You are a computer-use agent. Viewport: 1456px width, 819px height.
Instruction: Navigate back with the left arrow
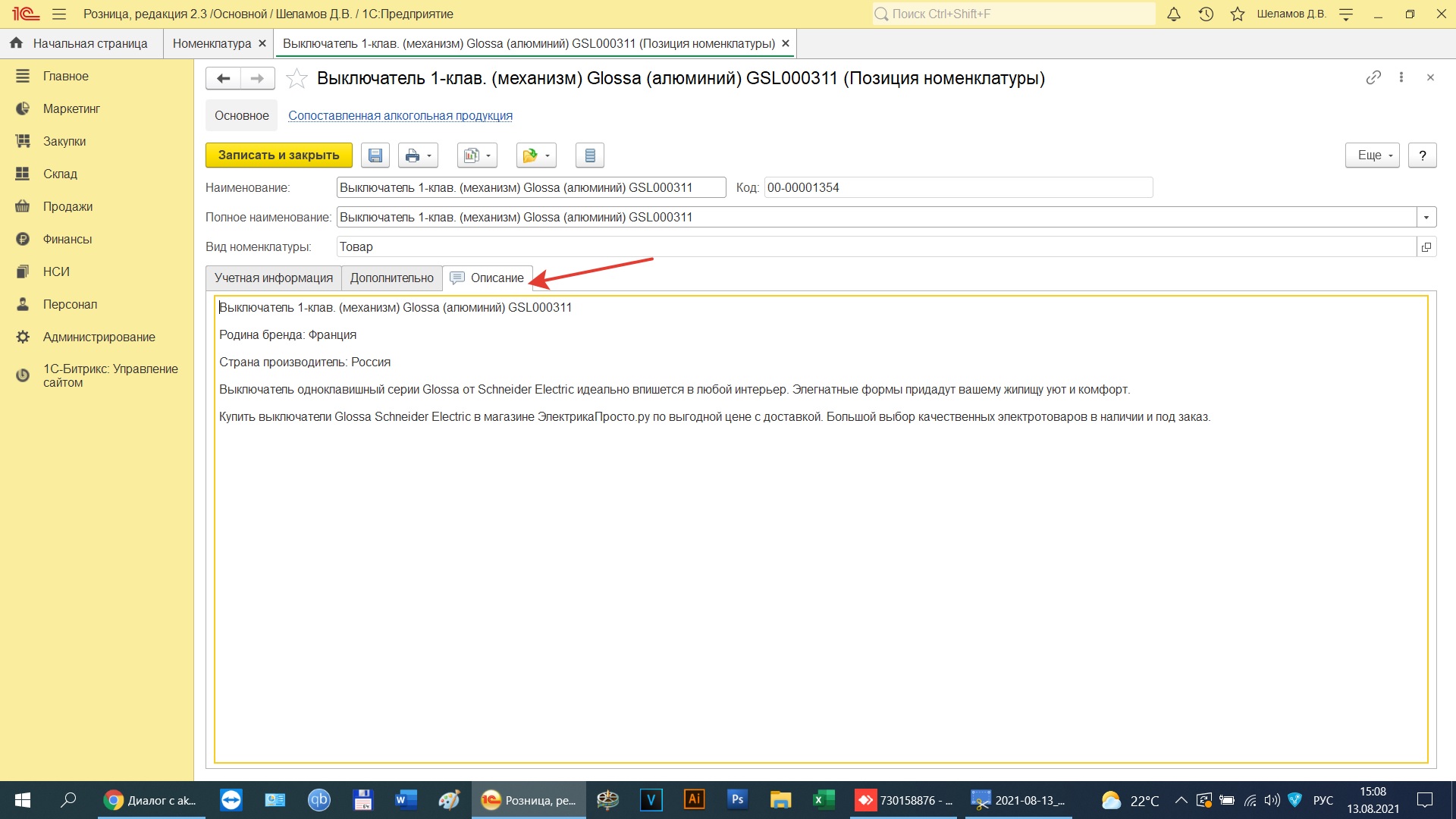223,78
